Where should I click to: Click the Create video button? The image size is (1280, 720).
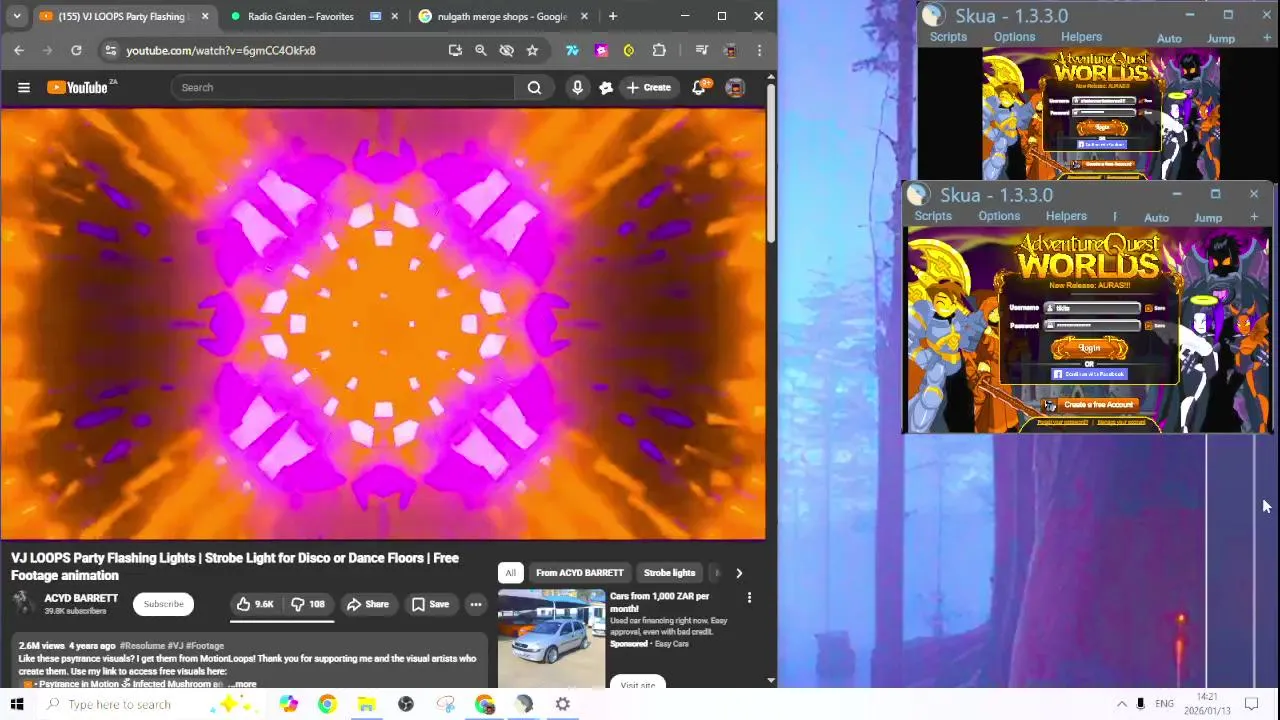point(648,88)
